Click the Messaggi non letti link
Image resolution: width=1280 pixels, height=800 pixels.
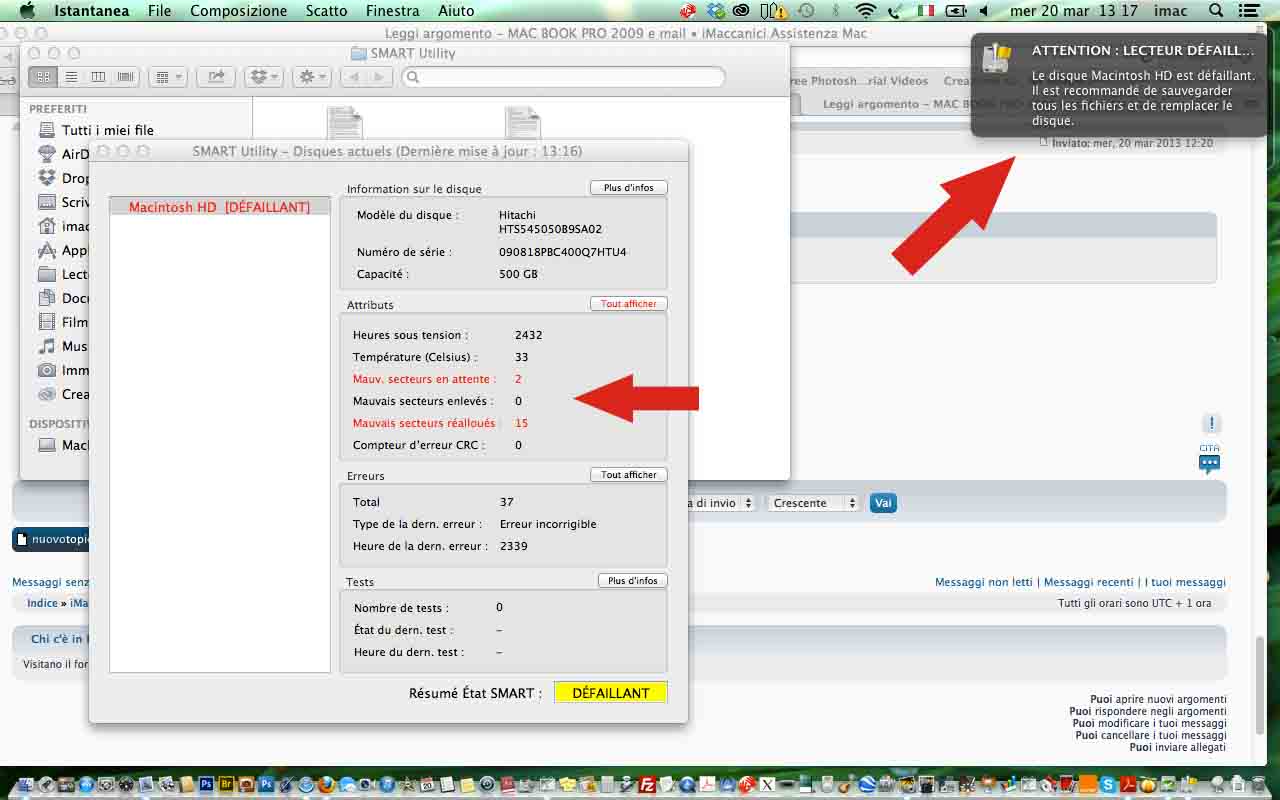983,582
